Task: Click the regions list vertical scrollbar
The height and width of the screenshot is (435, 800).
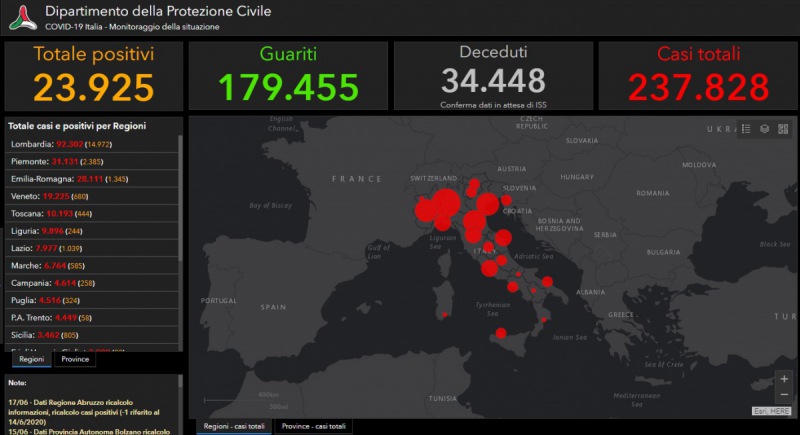Action: pyautogui.click(x=180, y=200)
